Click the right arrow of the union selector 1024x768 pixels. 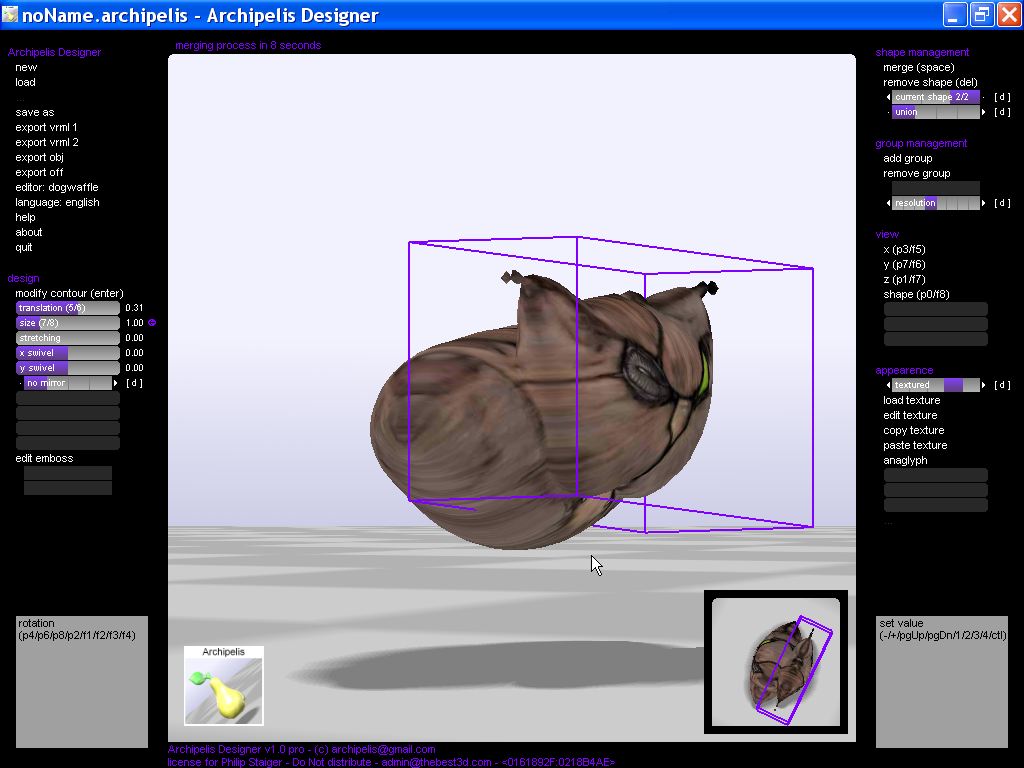pos(984,112)
